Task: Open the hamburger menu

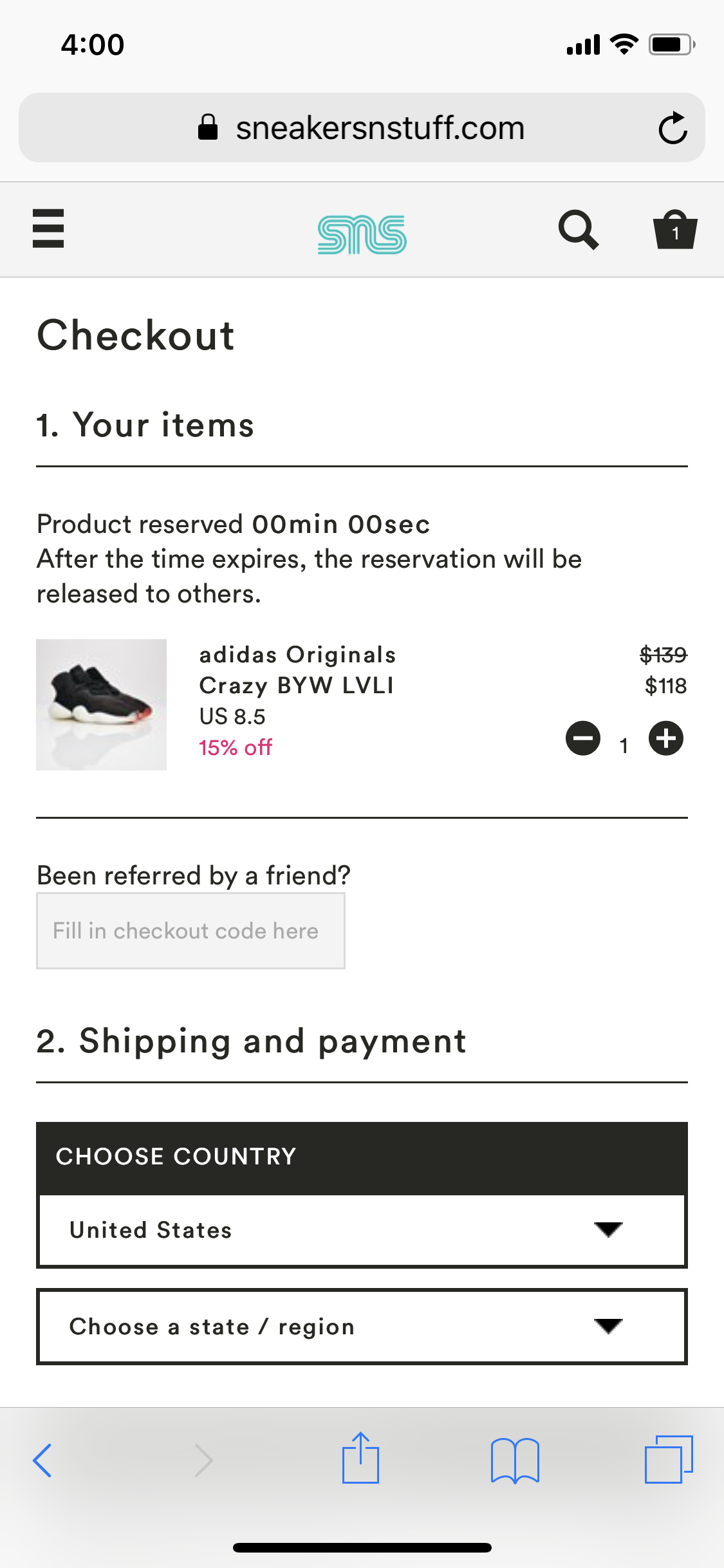Action: click(48, 229)
